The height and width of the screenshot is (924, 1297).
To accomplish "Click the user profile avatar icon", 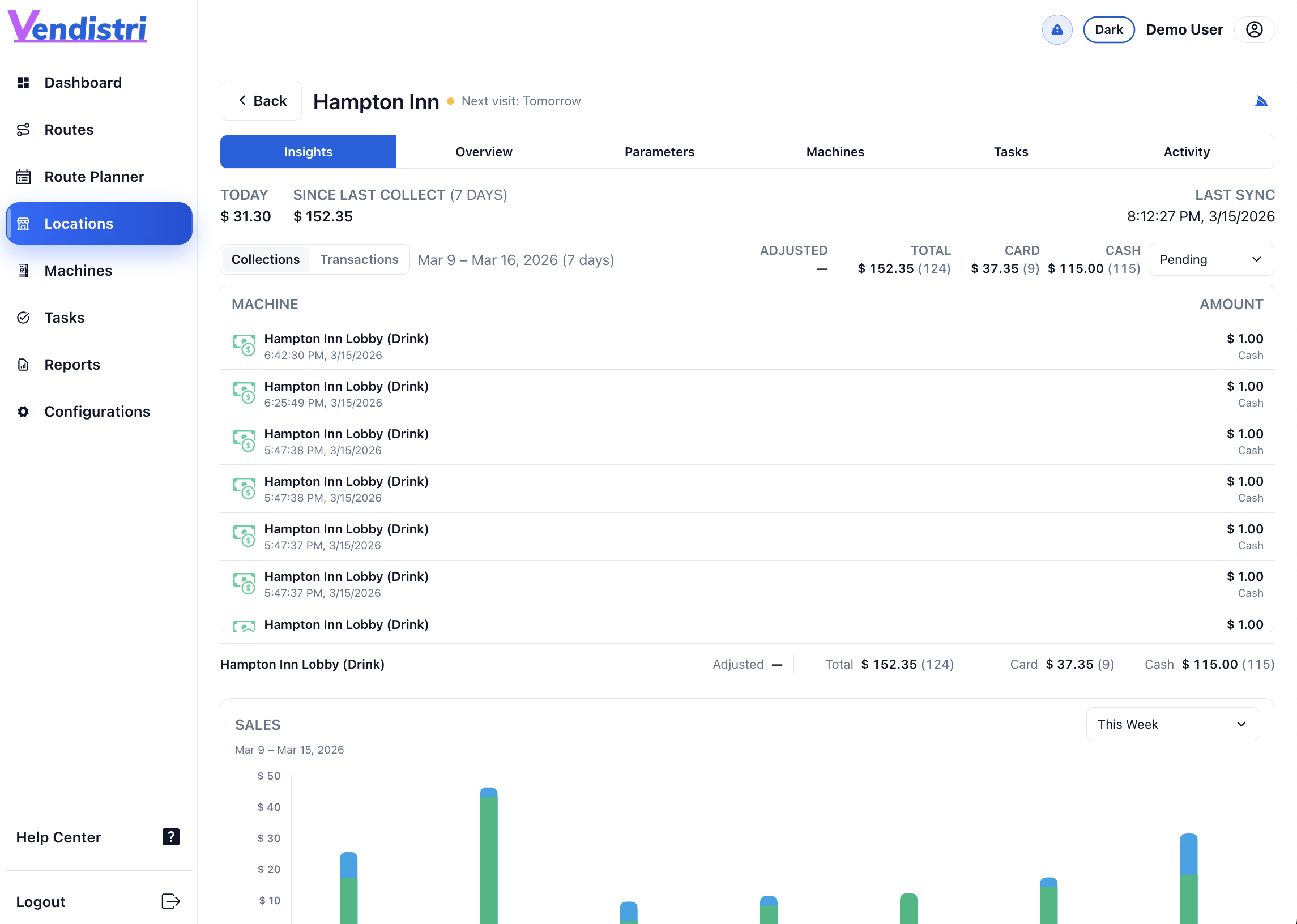I will coord(1255,29).
